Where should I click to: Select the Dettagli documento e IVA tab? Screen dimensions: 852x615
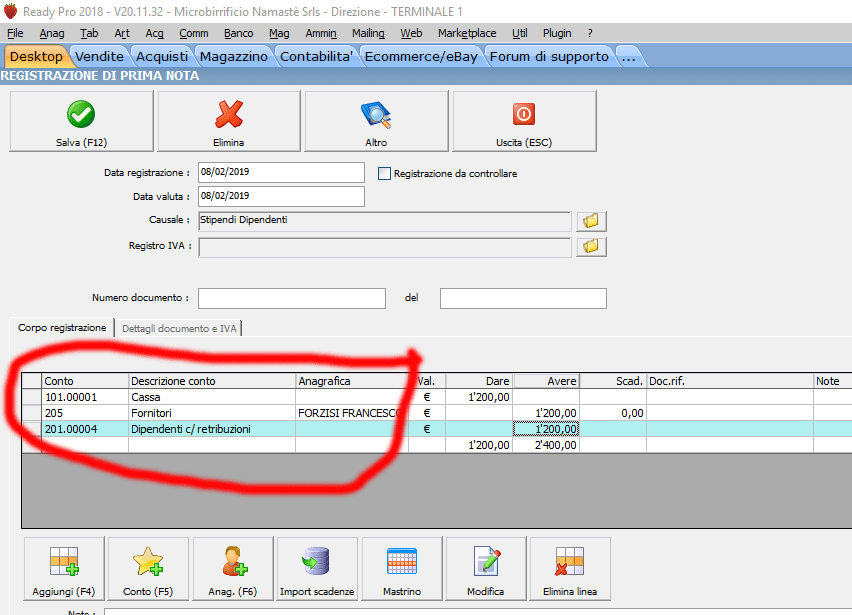tap(179, 328)
